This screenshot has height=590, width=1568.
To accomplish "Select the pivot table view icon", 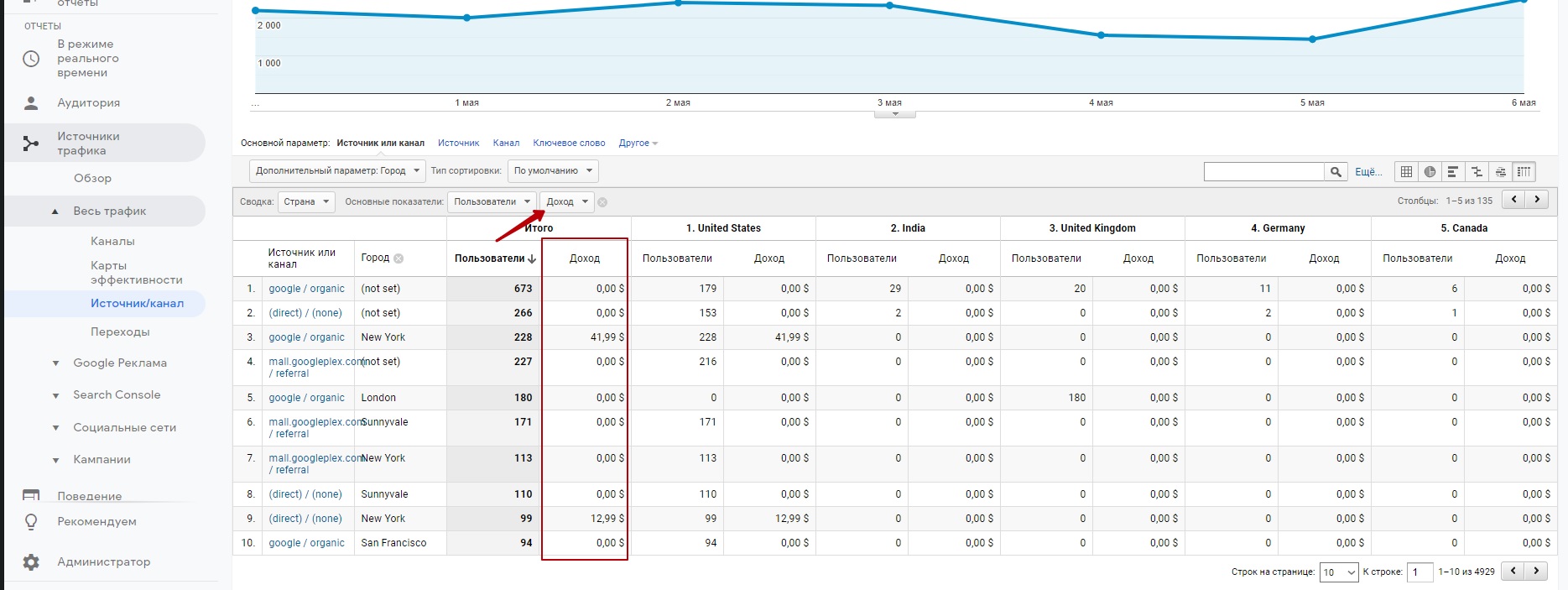I will pyautogui.click(x=1524, y=171).
